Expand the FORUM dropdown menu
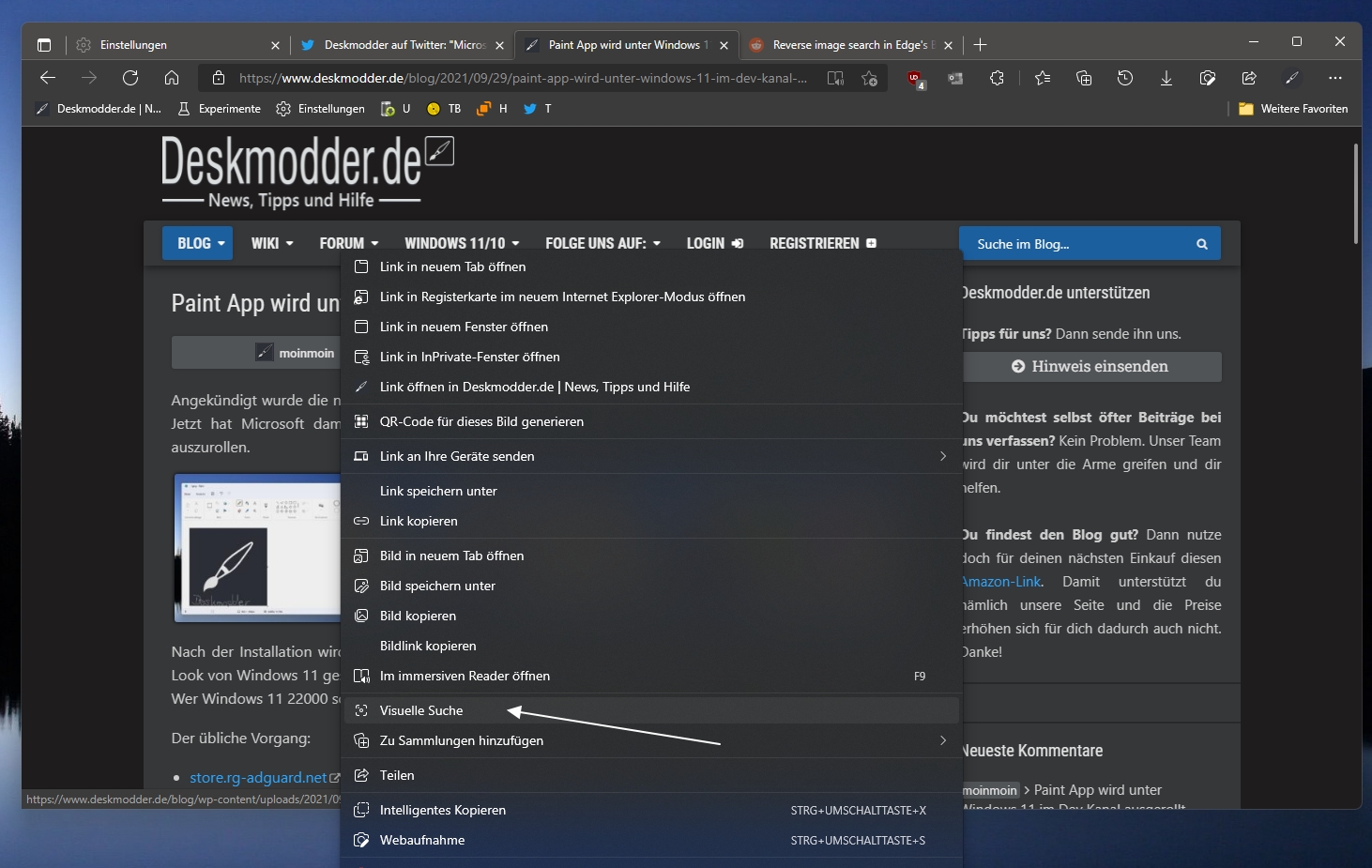 pos(348,243)
